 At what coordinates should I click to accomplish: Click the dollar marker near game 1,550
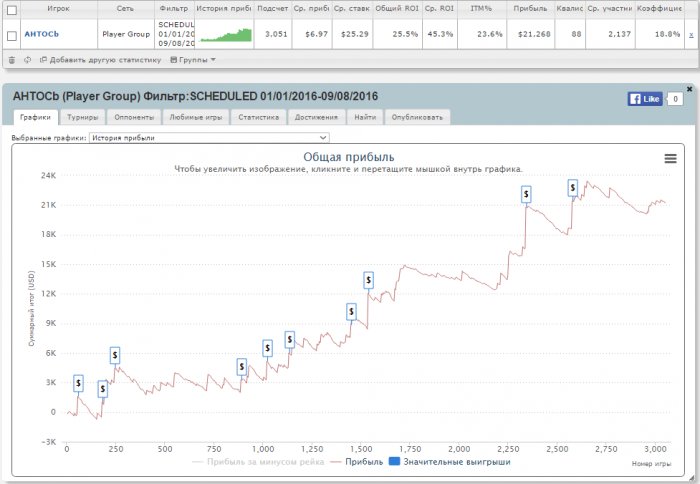click(368, 280)
